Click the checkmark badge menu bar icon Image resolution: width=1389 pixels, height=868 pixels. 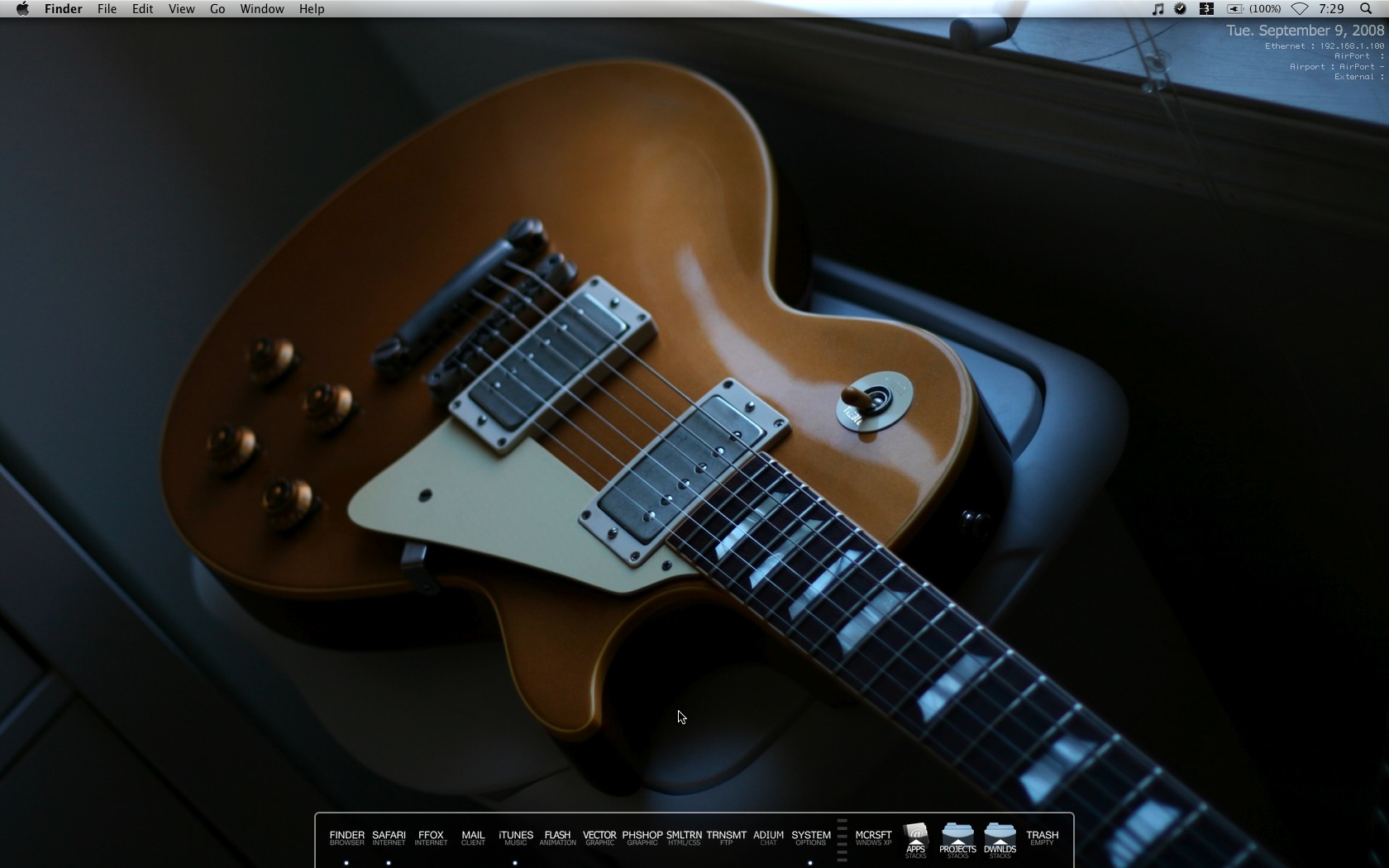[1181, 9]
